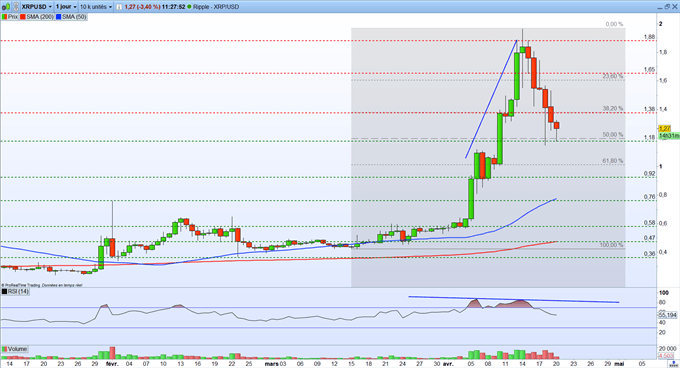This screenshot has height=368, width=680.
Task: Click the 'mai' month label on time axis
Action: (620, 364)
